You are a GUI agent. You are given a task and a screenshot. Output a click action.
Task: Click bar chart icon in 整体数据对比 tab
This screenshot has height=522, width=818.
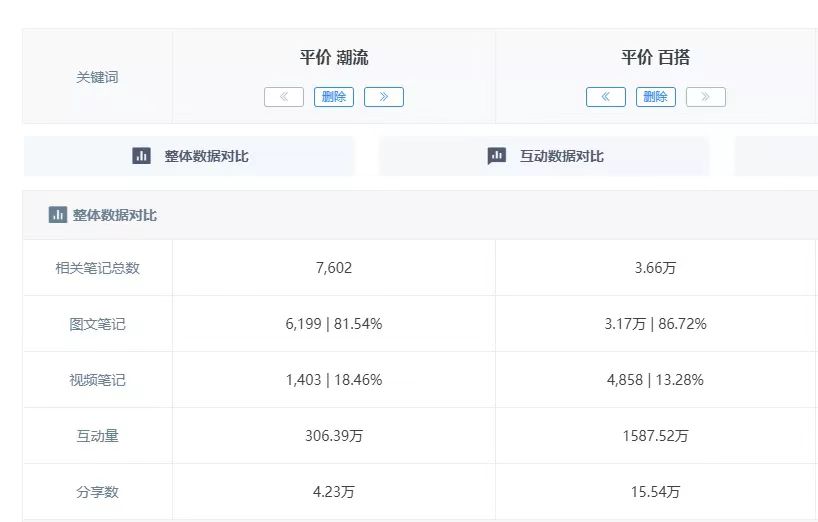coord(141,155)
